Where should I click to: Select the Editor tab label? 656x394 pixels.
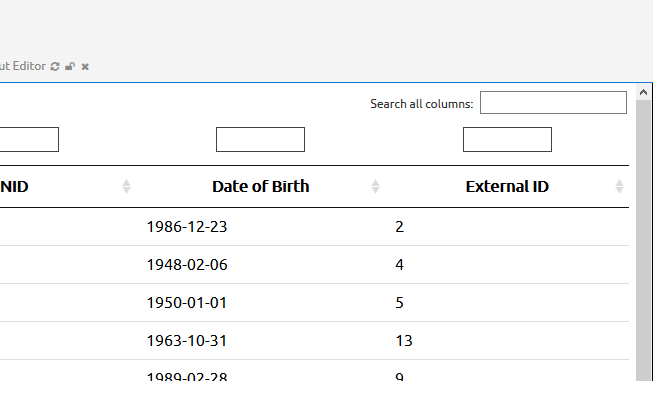[x=23, y=66]
